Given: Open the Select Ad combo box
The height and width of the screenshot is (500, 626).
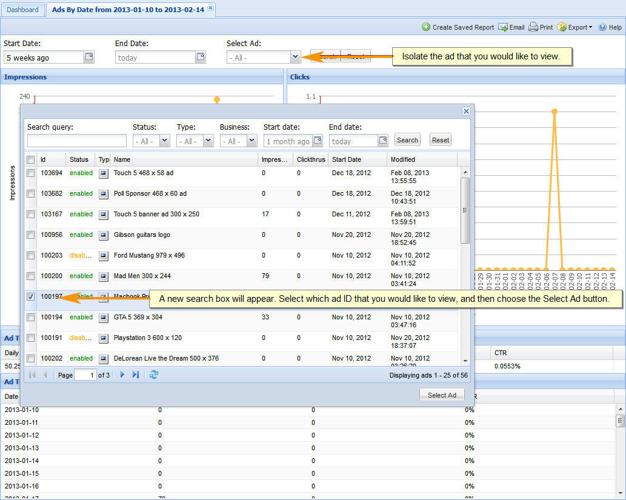Looking at the screenshot, I should (x=294, y=58).
